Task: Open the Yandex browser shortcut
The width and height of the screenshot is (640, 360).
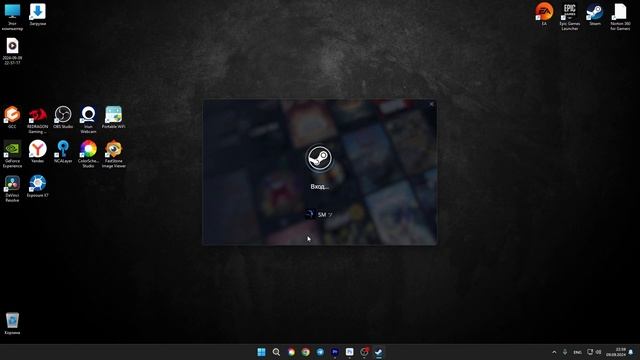Action: tap(38, 152)
